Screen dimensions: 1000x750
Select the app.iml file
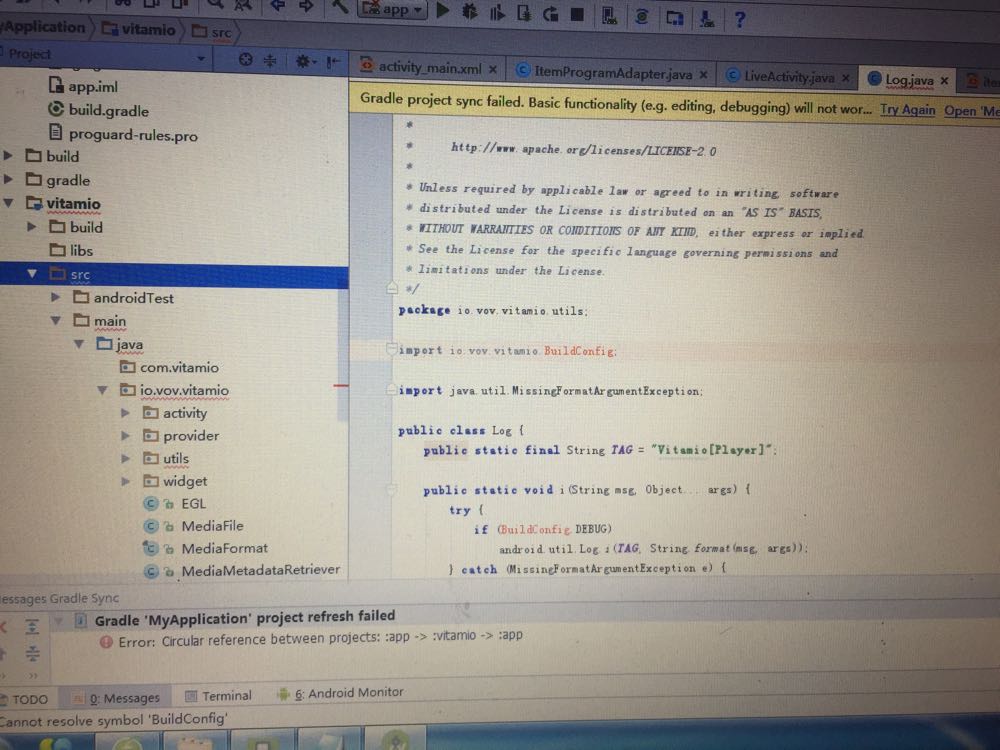click(x=83, y=86)
